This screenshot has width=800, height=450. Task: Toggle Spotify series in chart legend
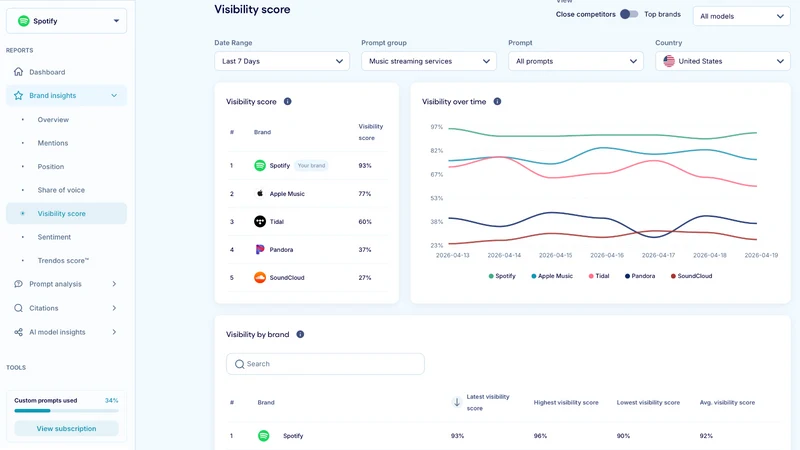(x=502, y=276)
